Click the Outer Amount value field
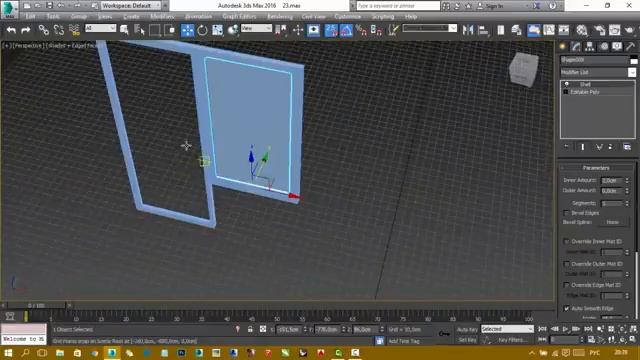 (611, 191)
